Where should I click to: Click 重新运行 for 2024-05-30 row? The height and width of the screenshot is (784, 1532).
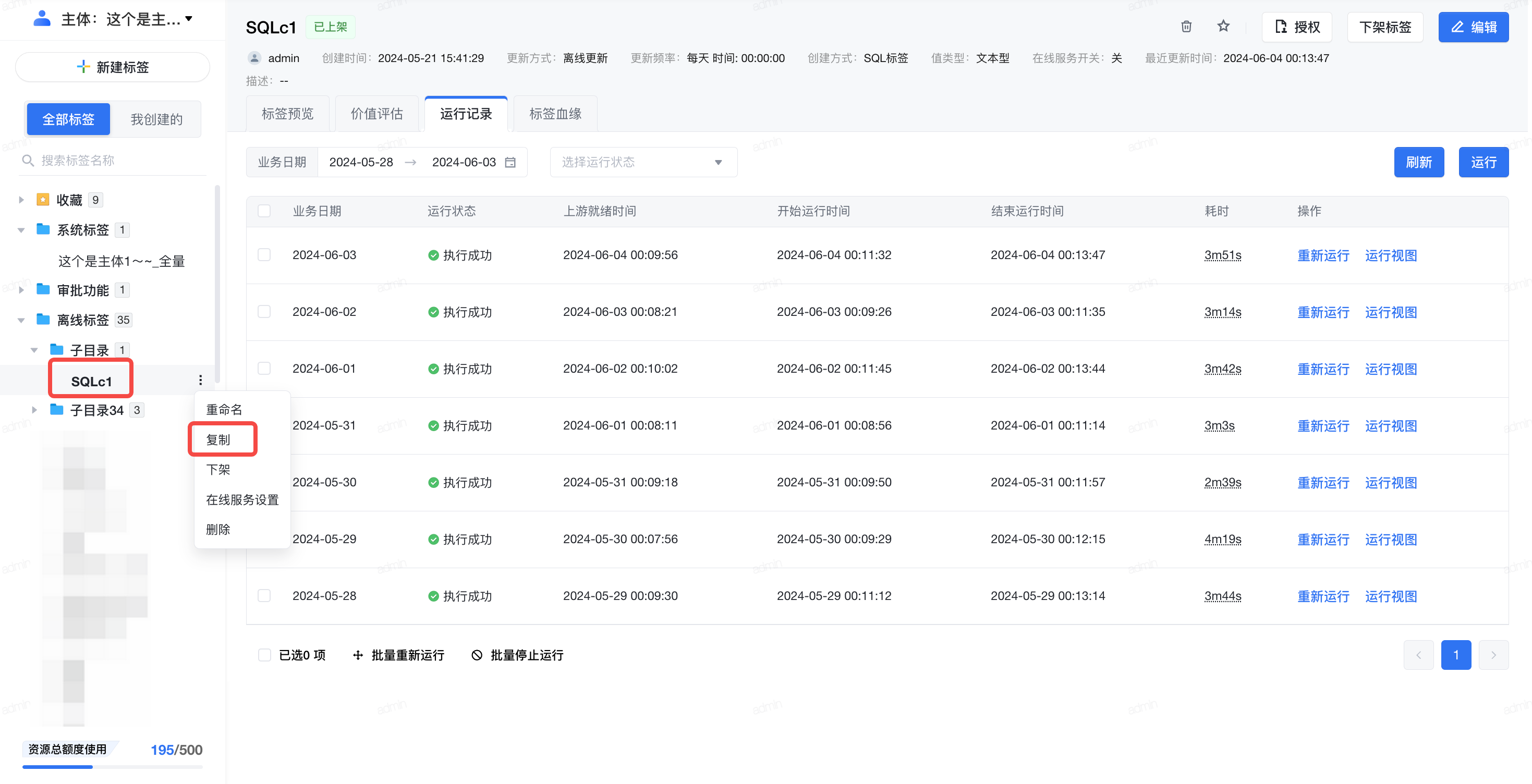(x=1323, y=483)
